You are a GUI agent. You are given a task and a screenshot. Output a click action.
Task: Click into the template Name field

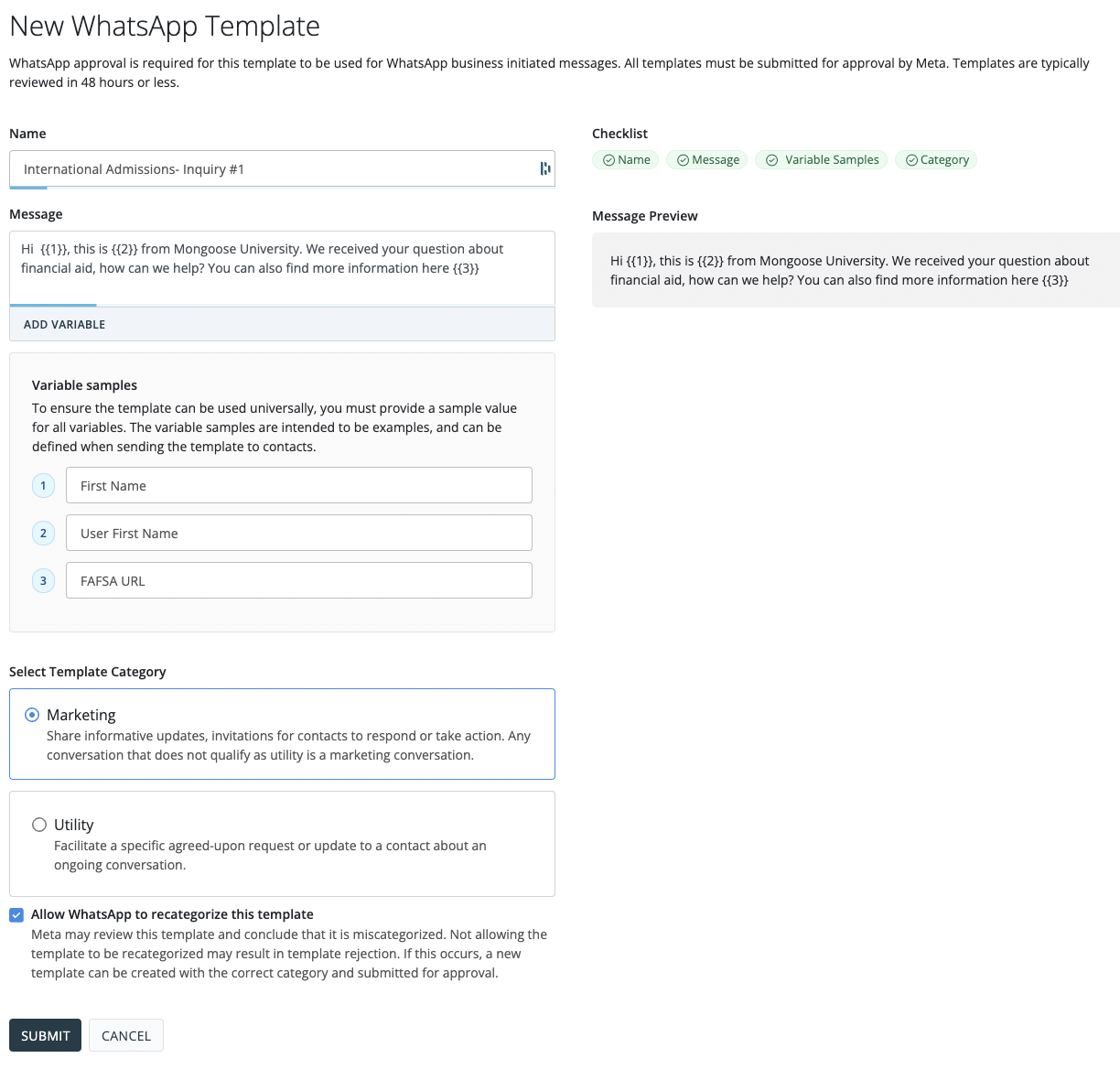click(x=275, y=169)
